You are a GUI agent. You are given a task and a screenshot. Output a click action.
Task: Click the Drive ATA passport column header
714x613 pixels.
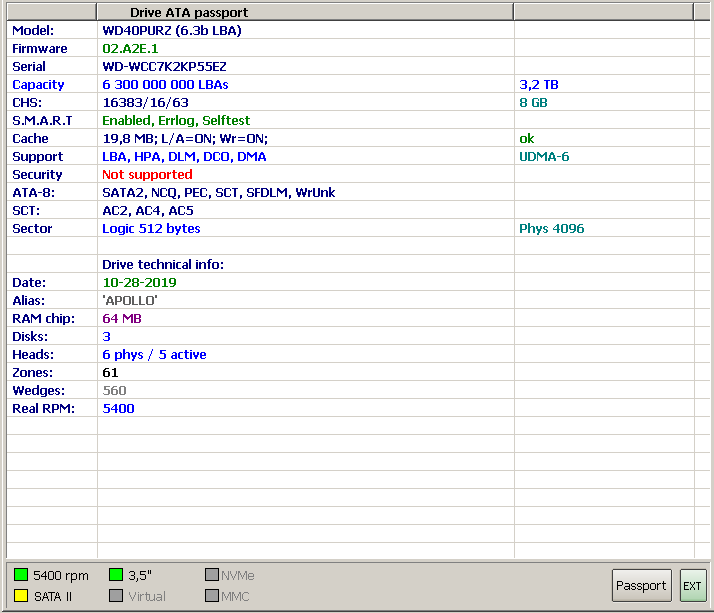click(x=305, y=12)
